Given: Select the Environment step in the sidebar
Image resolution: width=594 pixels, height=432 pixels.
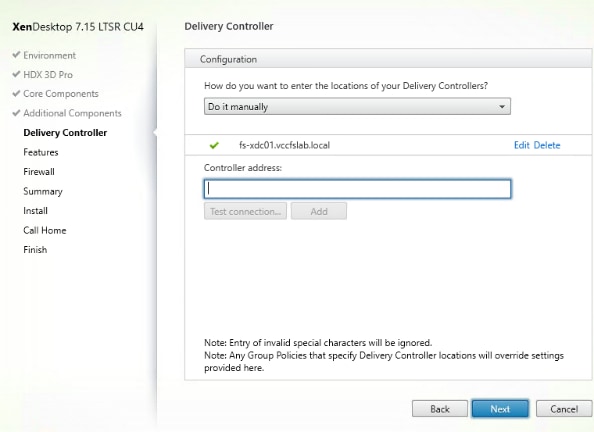Looking at the screenshot, I should coord(49,55).
